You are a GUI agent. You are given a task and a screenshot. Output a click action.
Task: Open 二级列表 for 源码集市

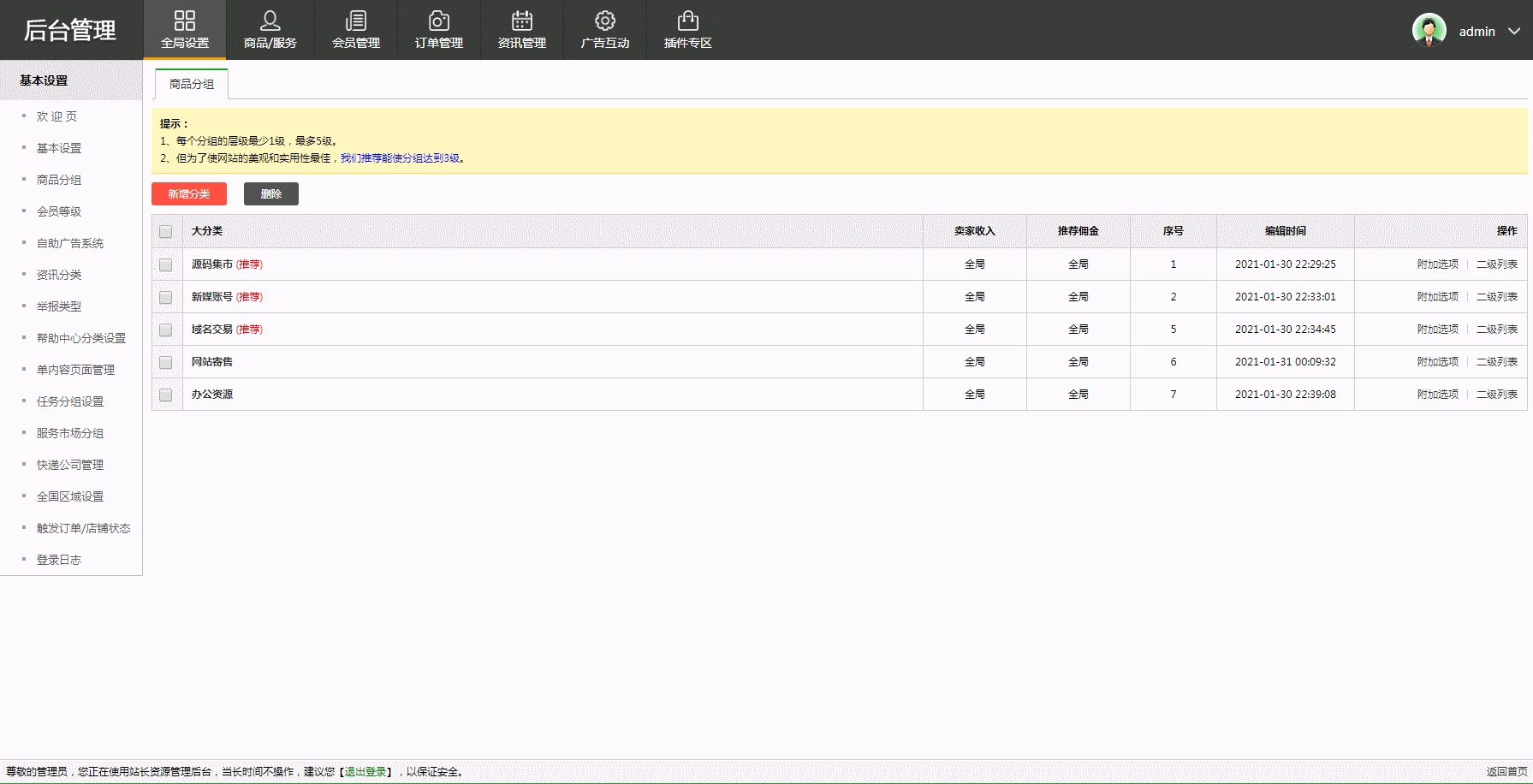[x=1497, y=264]
